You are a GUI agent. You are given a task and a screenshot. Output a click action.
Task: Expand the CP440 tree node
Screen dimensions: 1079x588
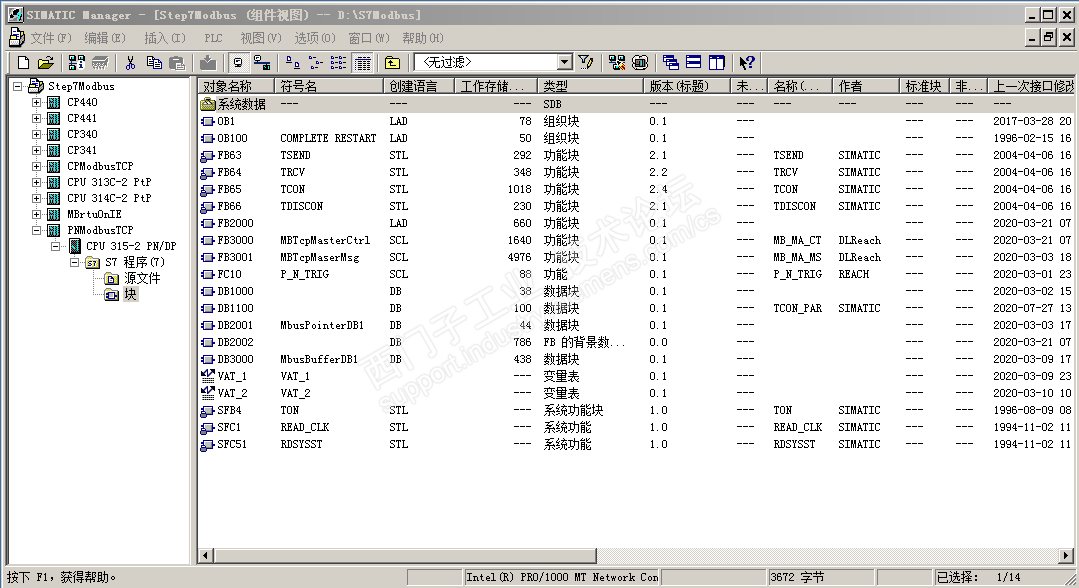tap(36, 102)
